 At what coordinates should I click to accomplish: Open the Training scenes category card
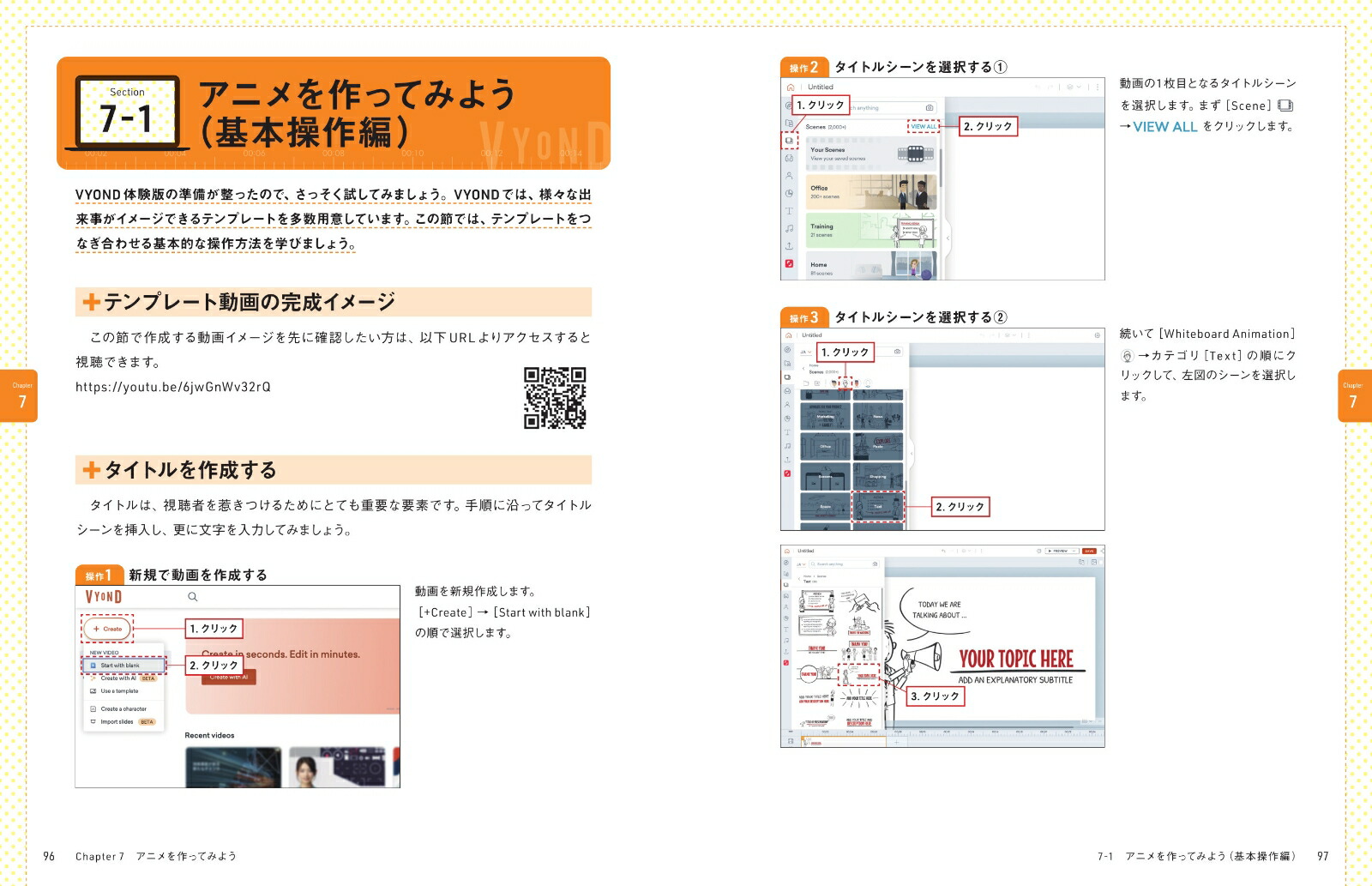pos(871,230)
